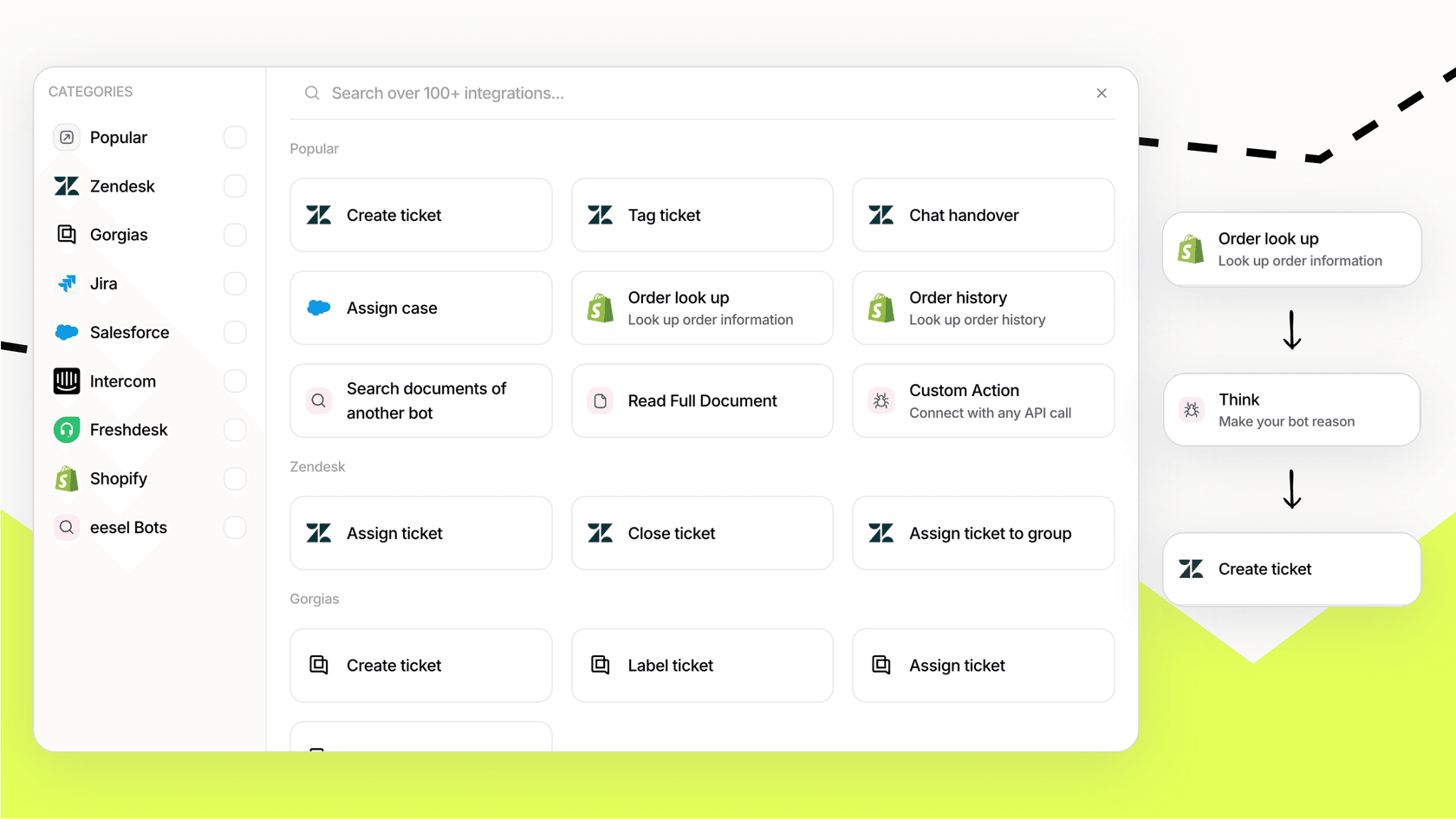Click the Custom Action bug icon
This screenshot has height=819, width=1456.
pos(881,401)
